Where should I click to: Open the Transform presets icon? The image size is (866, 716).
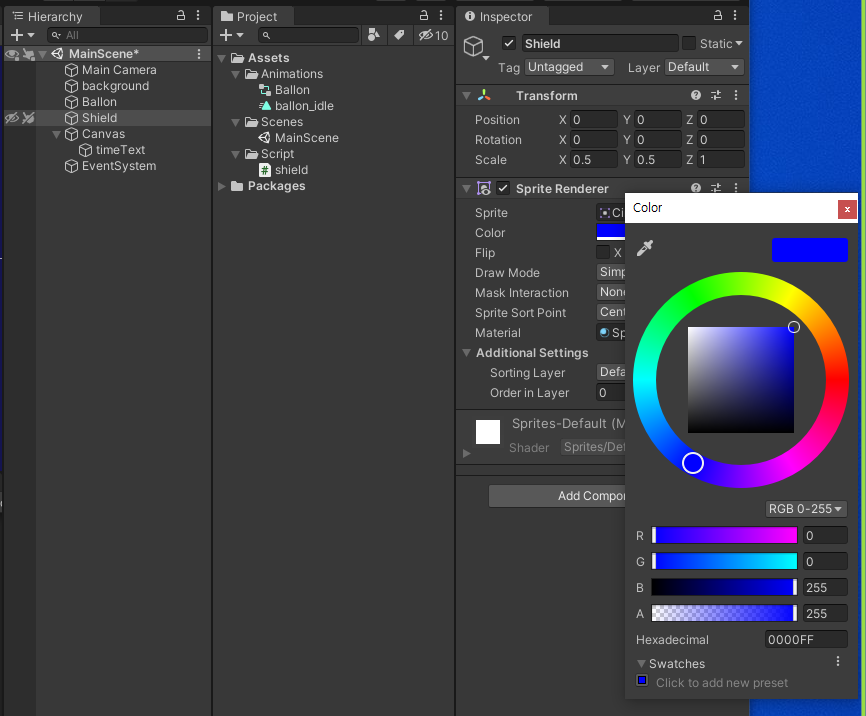(x=716, y=95)
